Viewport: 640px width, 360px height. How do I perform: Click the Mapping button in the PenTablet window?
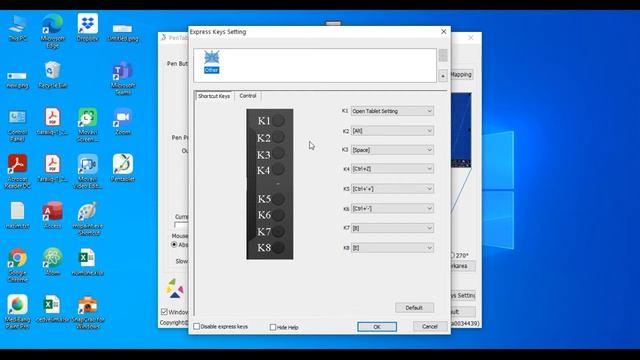pyautogui.click(x=462, y=74)
